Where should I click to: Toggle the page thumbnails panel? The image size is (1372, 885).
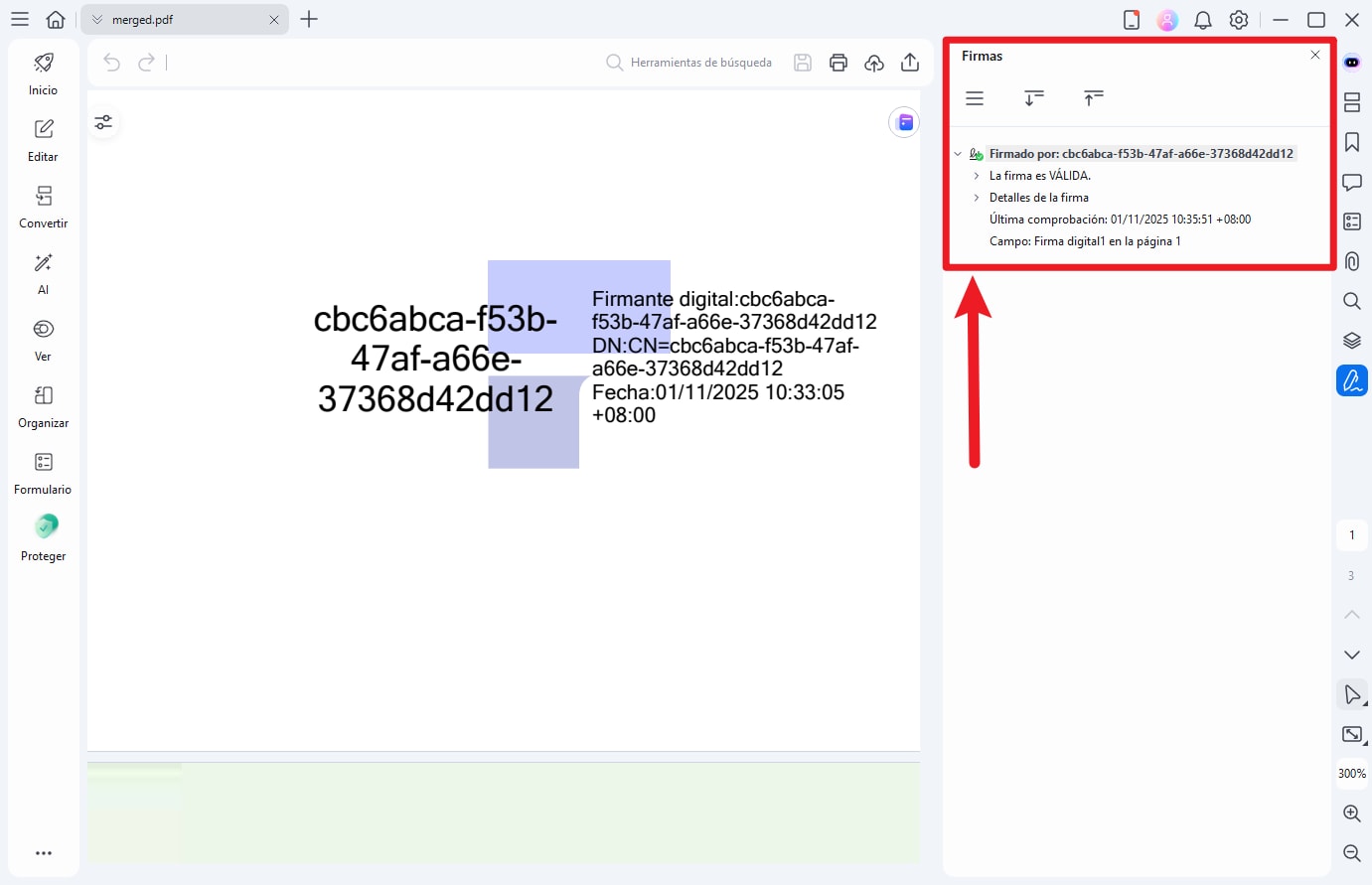(x=1351, y=102)
